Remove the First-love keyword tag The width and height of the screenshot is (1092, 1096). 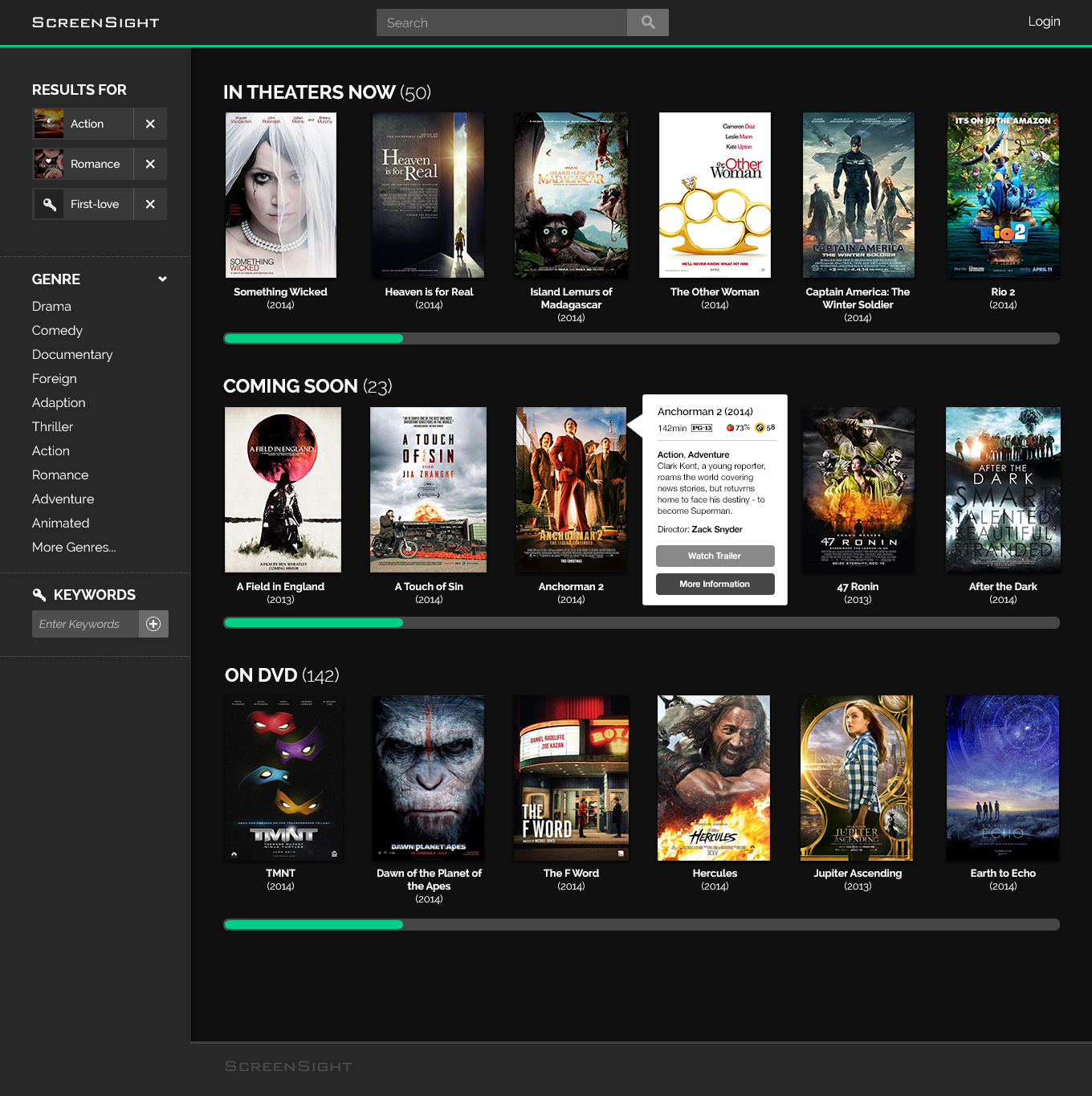click(x=150, y=204)
